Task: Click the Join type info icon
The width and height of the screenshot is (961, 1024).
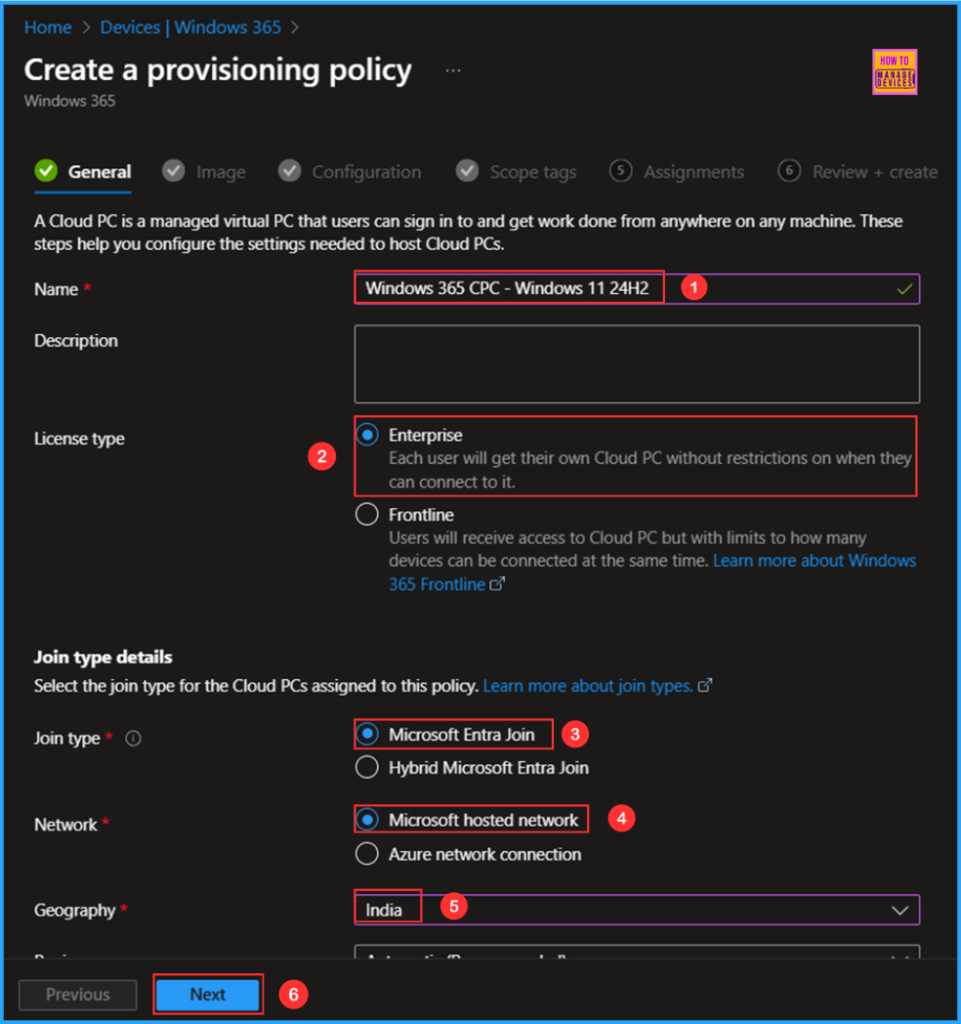Action: [x=133, y=739]
